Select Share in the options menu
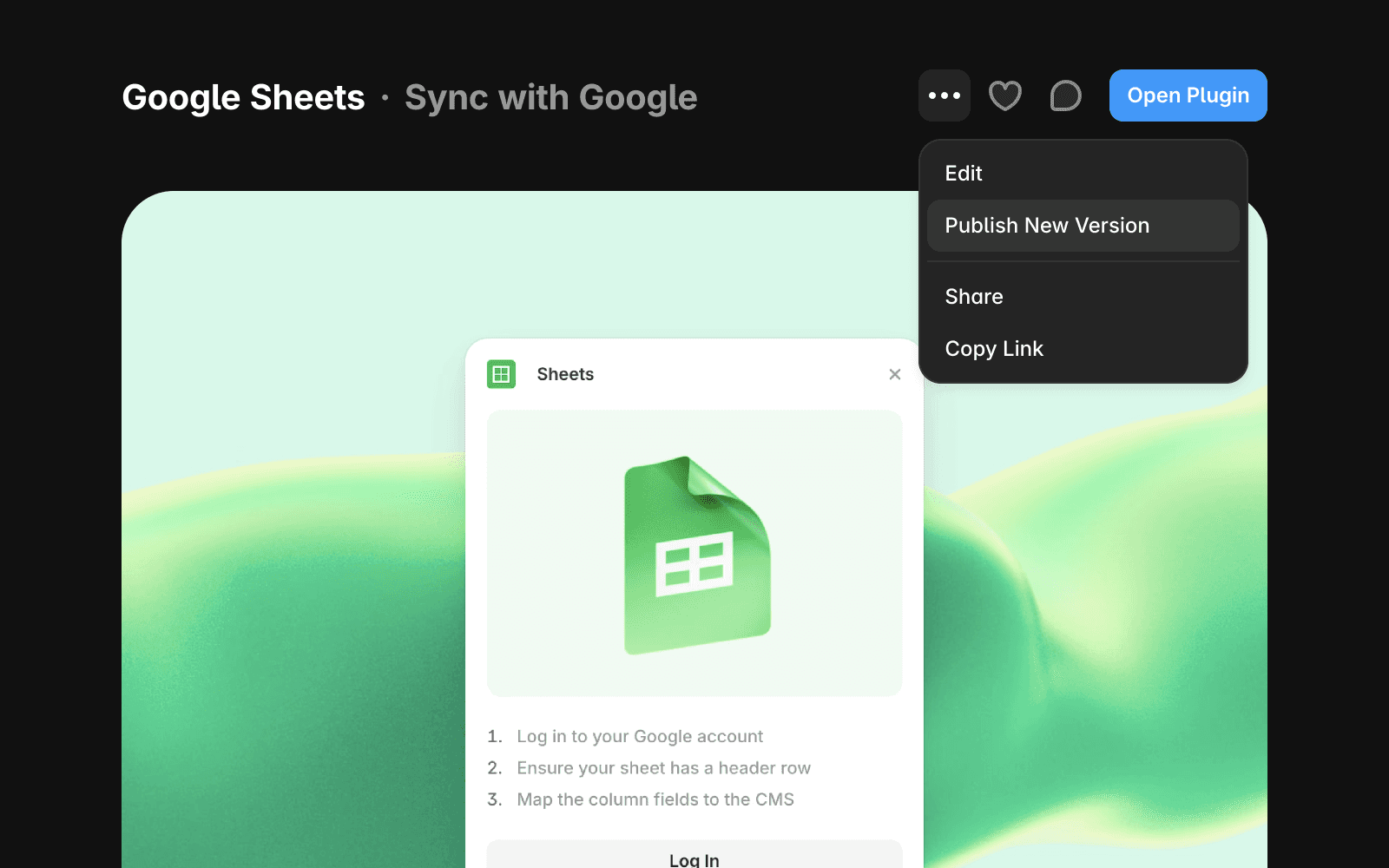The image size is (1389, 868). tap(1083, 297)
